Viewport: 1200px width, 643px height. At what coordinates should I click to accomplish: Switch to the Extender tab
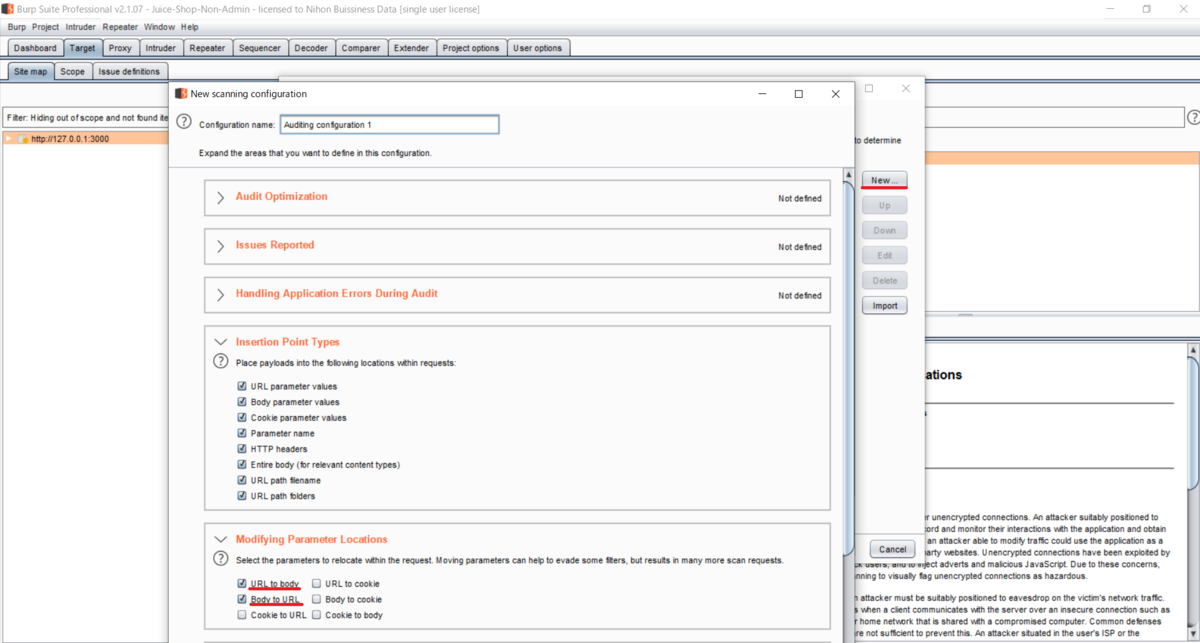tap(411, 48)
